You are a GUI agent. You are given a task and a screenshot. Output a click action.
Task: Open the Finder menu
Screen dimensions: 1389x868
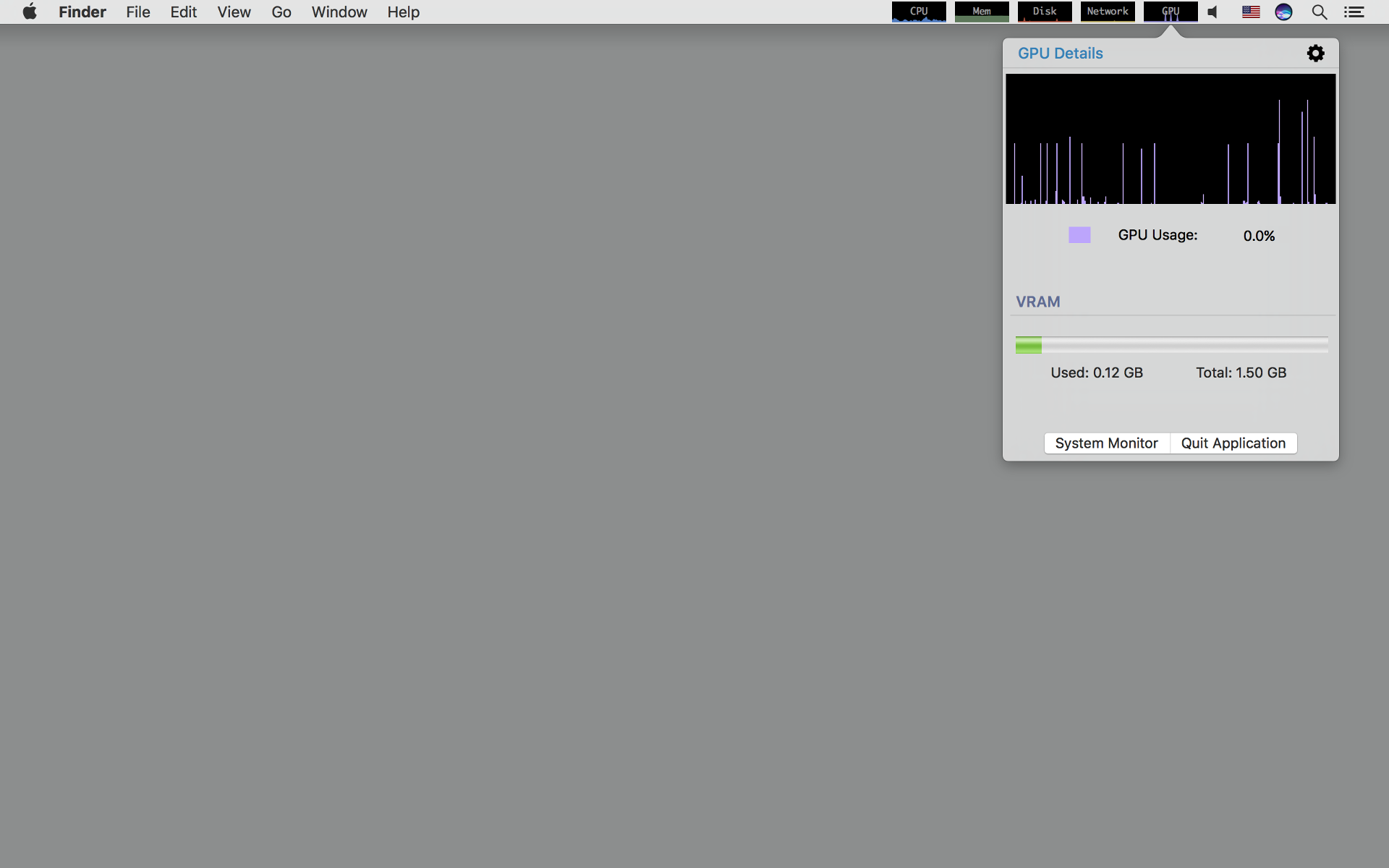point(82,12)
